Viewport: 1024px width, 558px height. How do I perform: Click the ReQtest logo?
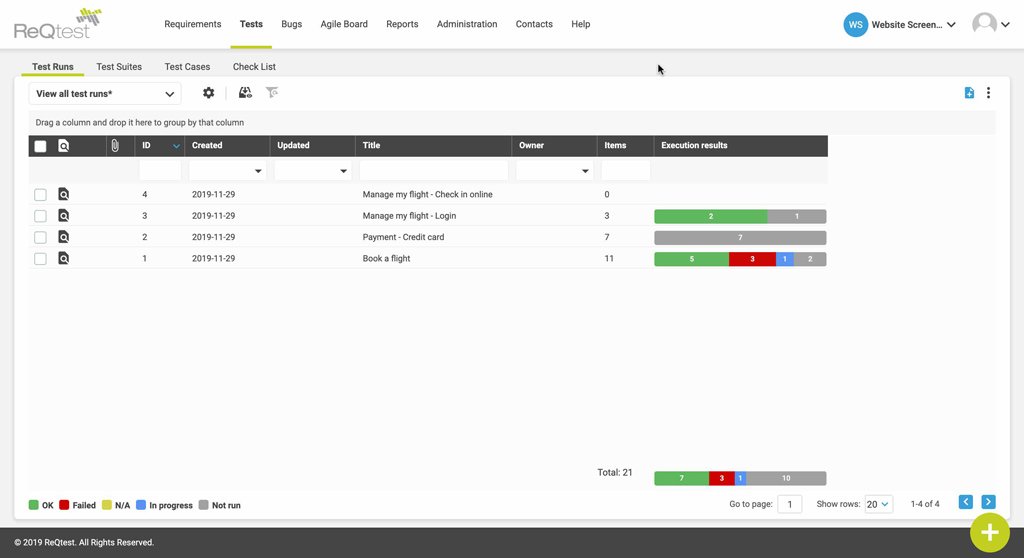click(x=58, y=24)
